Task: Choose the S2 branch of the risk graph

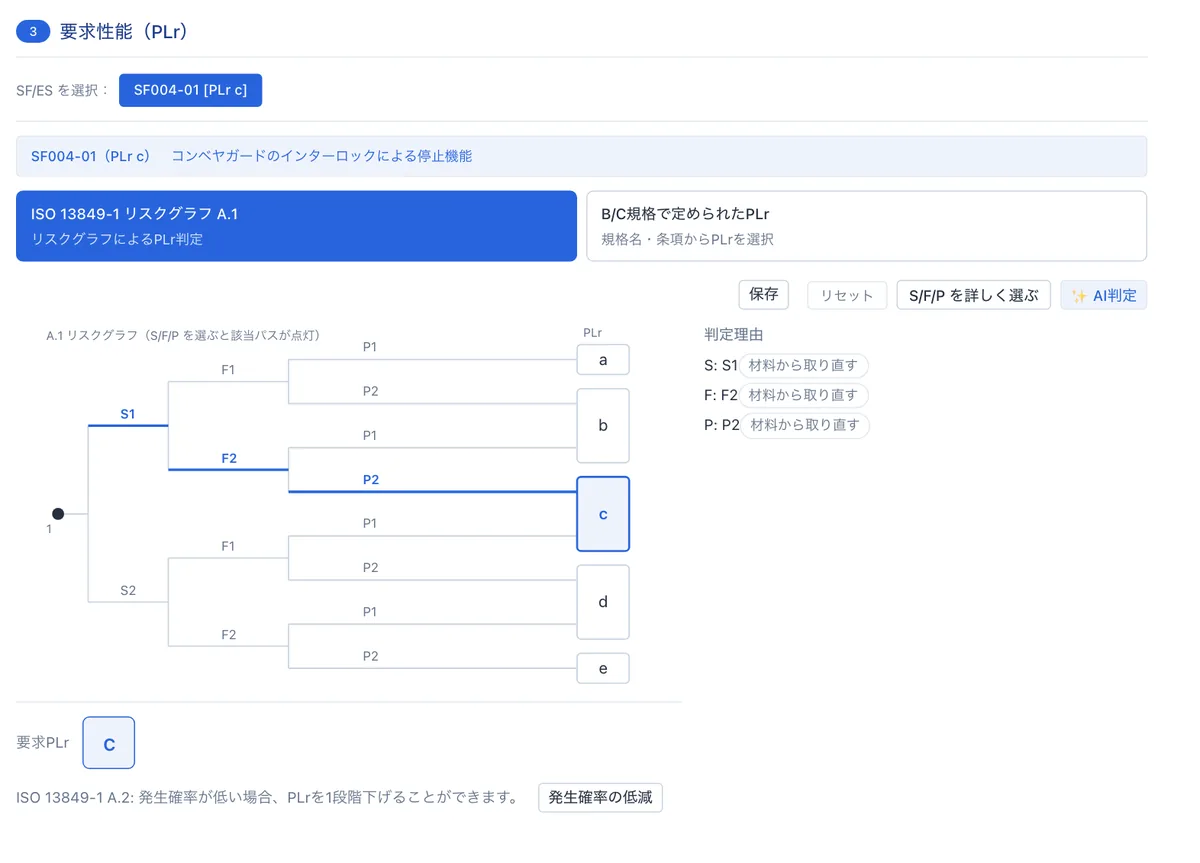Action: (128, 590)
